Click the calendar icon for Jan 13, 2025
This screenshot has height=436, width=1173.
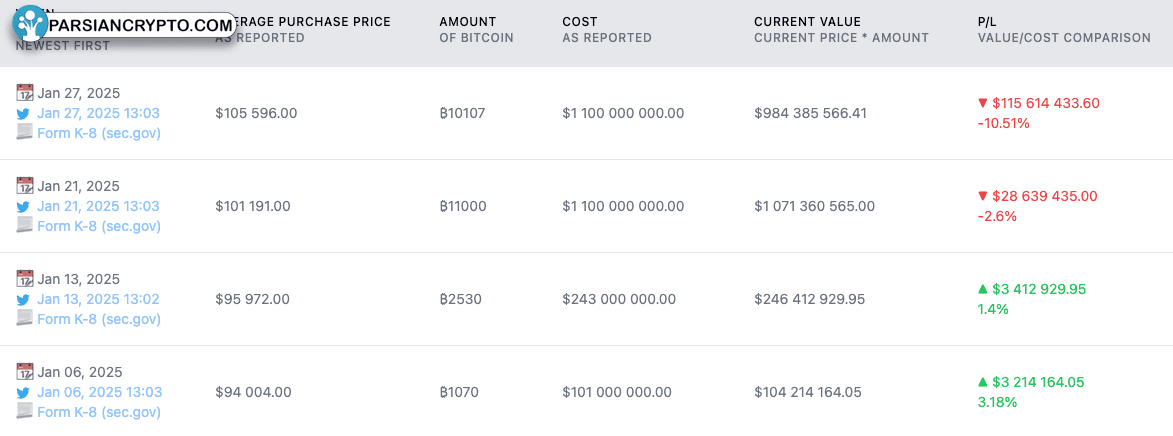click(x=25, y=279)
